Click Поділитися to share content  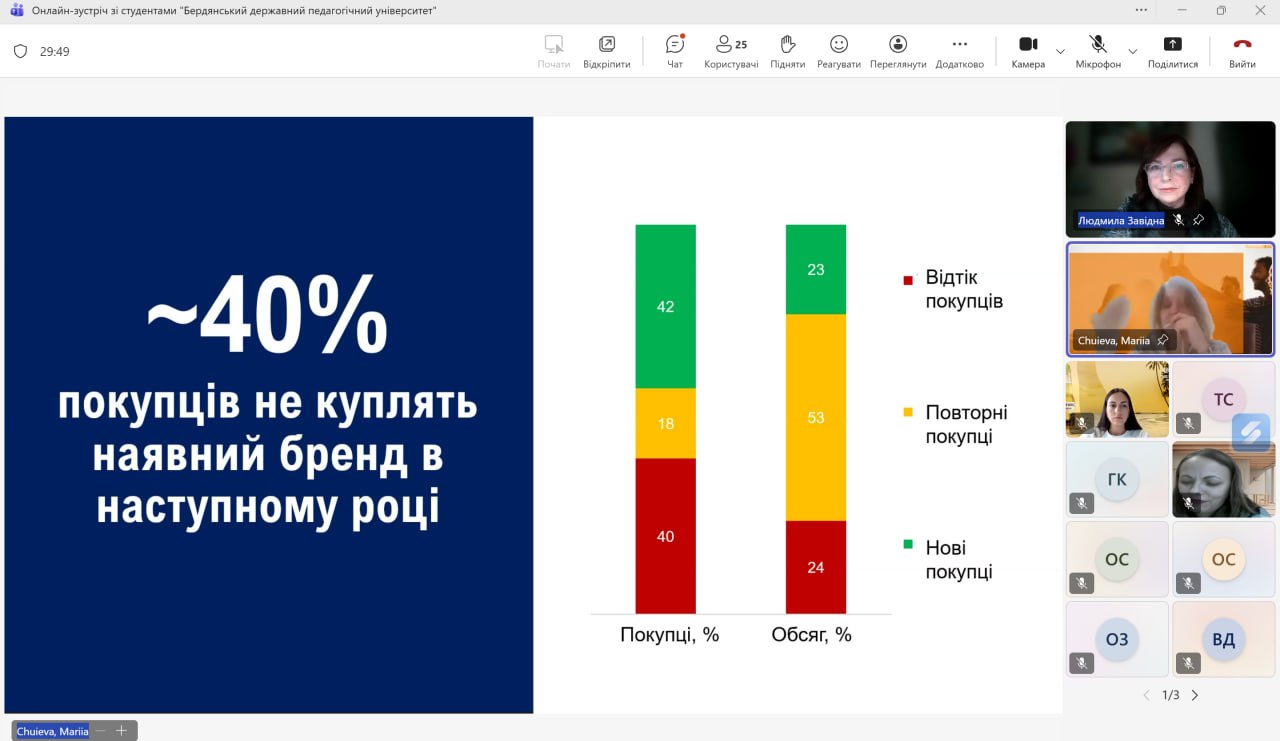click(1173, 51)
